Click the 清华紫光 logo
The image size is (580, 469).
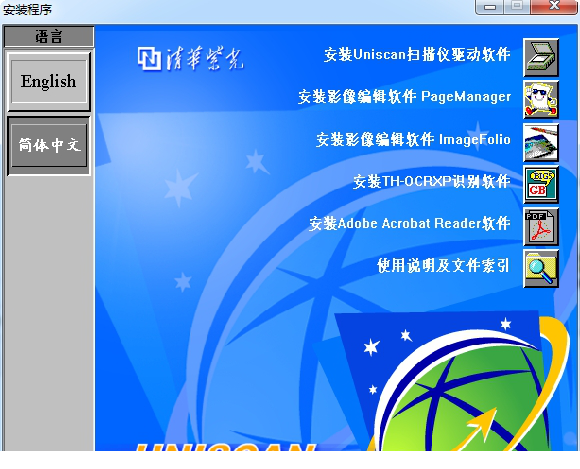pyautogui.click(x=190, y=58)
